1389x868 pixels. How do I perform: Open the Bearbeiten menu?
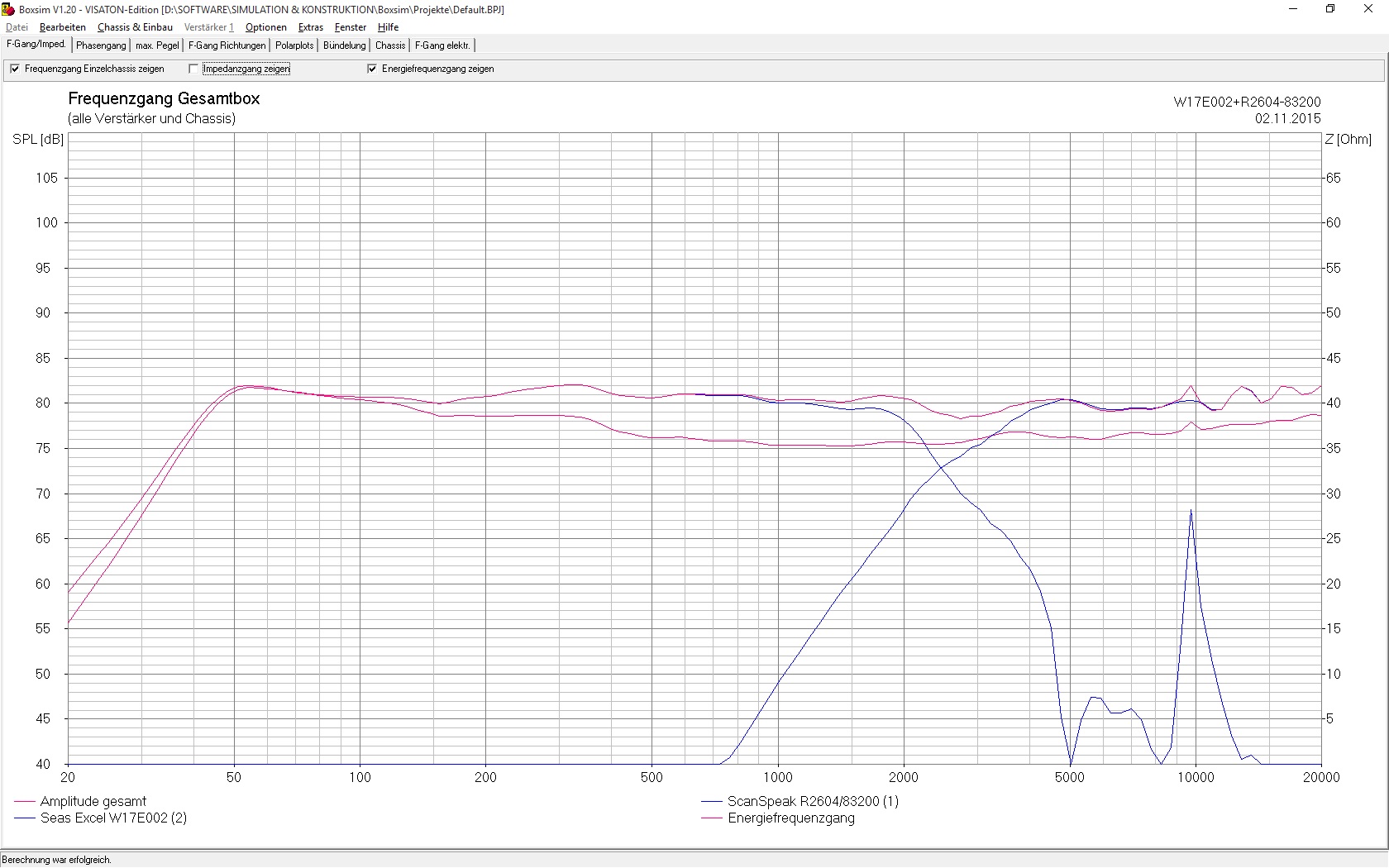[62, 27]
